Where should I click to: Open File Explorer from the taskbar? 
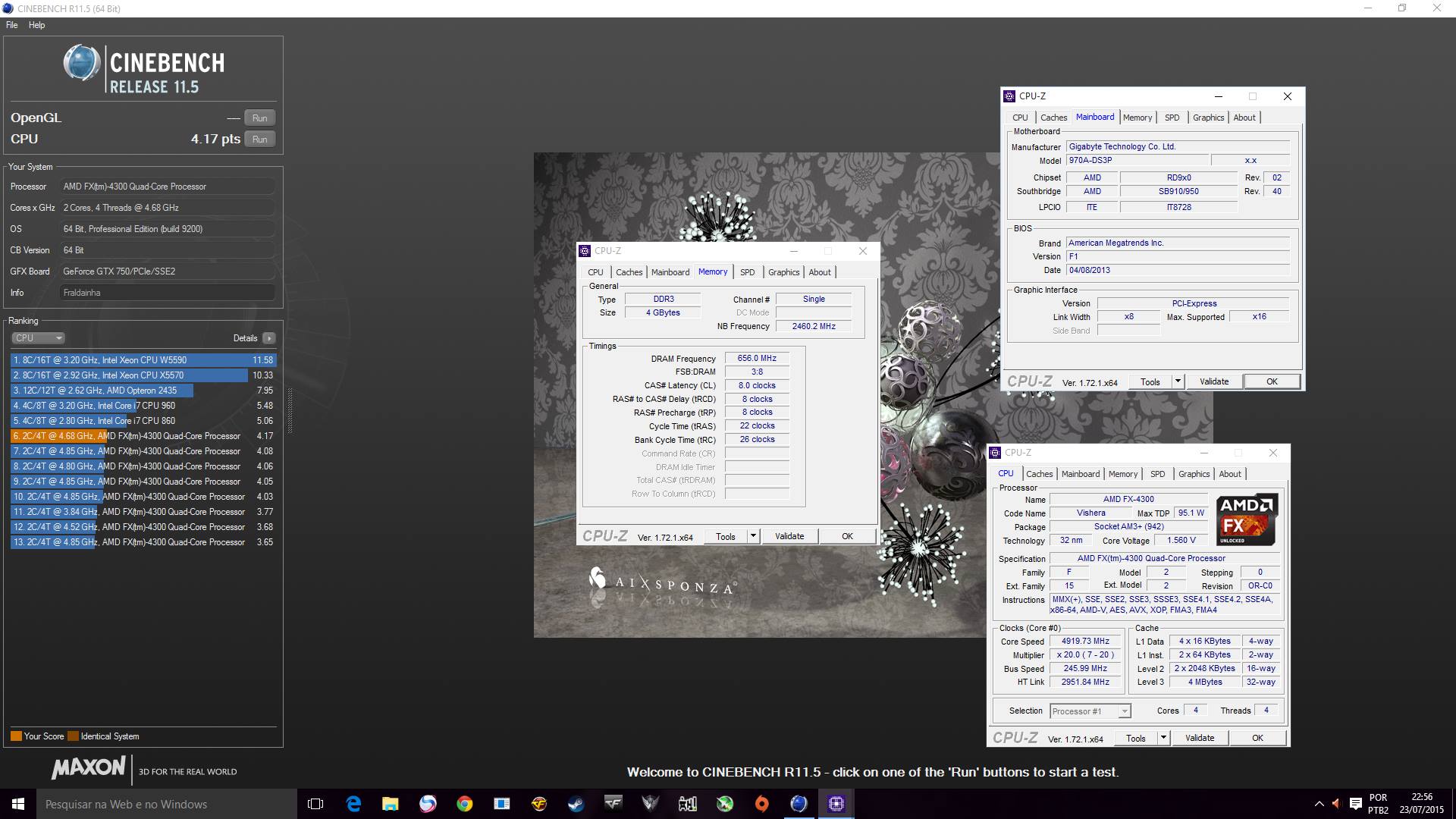[390, 804]
